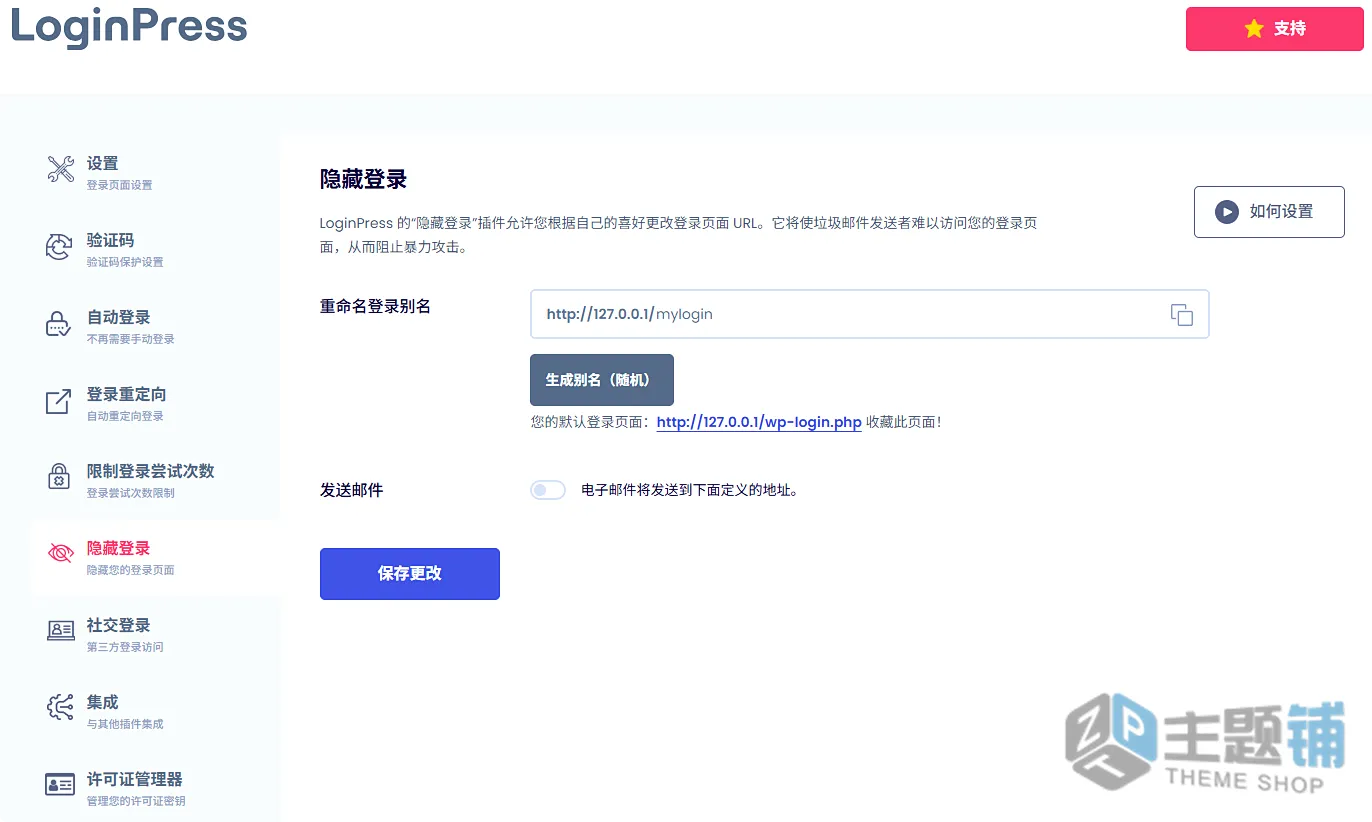This screenshot has height=822, width=1372.
Task: Open the http://127.0.0.1/wp-login.php link
Action: pyautogui.click(x=759, y=422)
